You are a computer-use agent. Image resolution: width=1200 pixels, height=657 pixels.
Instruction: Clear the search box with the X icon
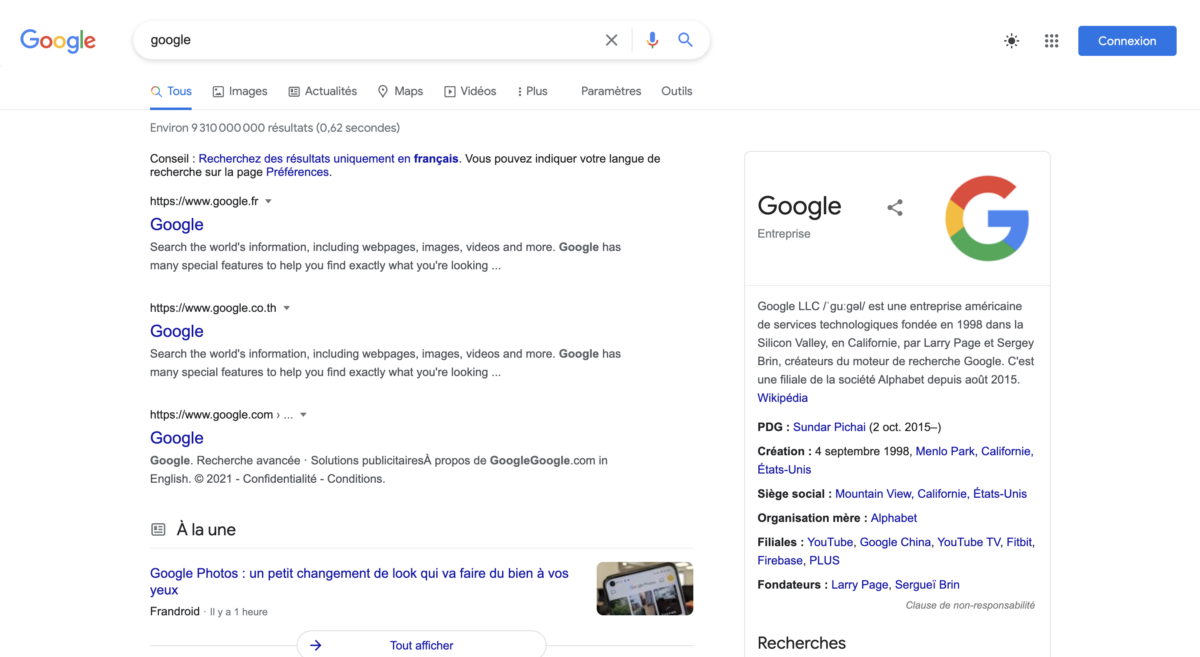(611, 40)
